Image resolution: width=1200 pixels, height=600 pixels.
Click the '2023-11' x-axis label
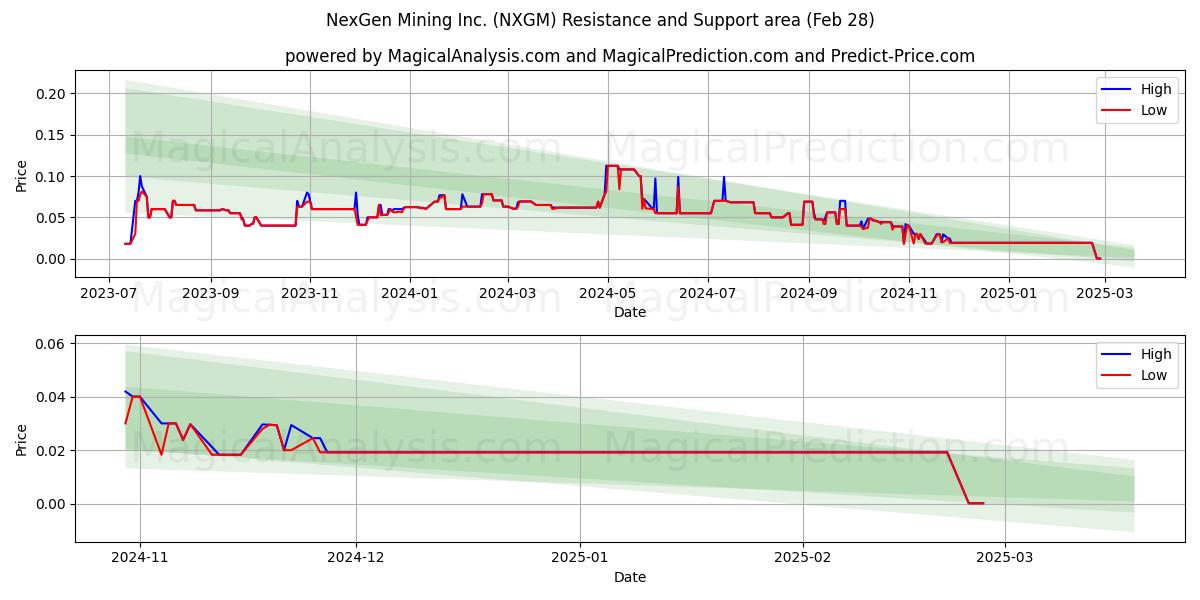pyautogui.click(x=310, y=294)
